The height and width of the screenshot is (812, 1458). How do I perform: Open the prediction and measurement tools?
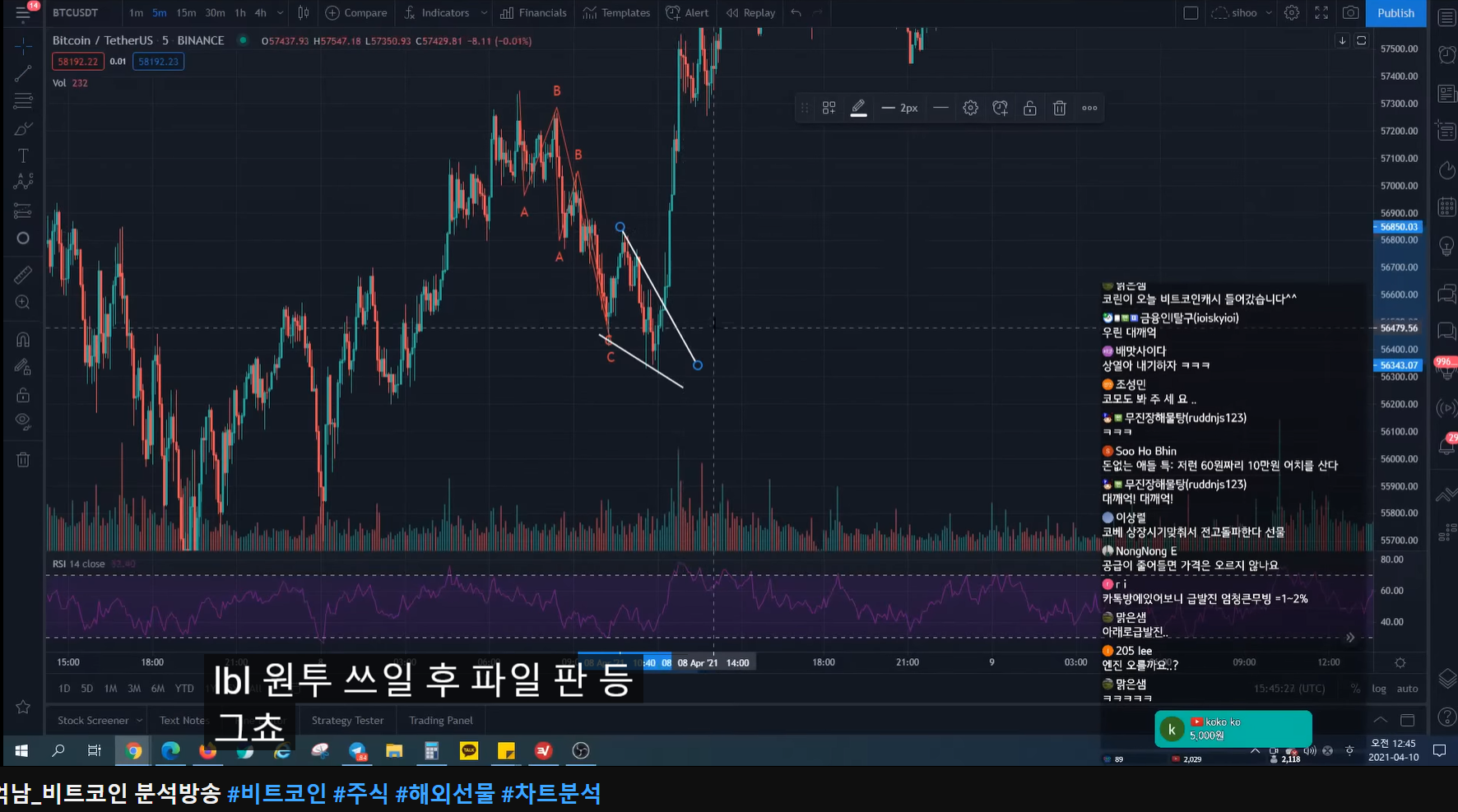pos(23,211)
